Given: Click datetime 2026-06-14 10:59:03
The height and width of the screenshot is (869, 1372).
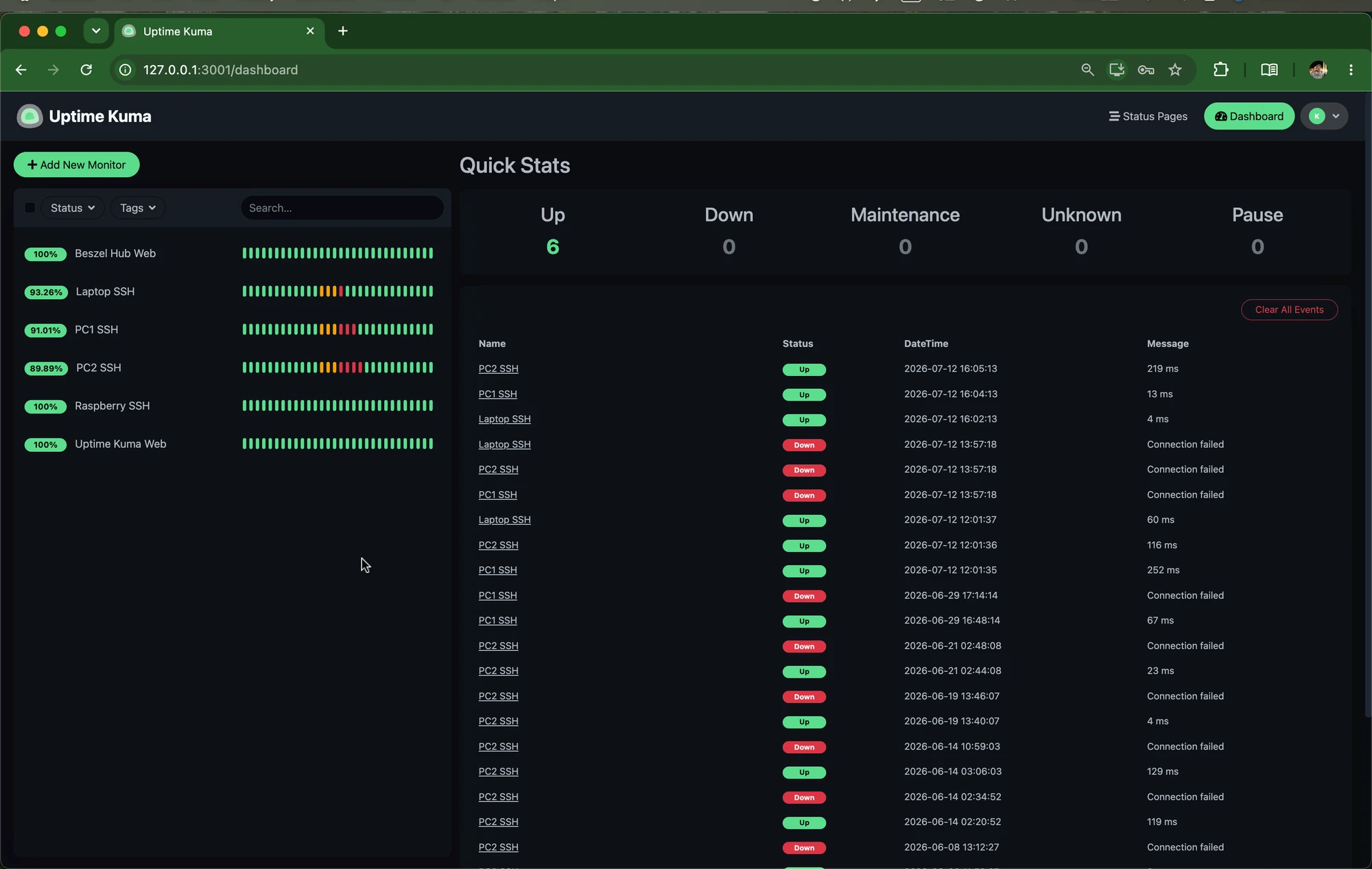Looking at the screenshot, I should (x=952, y=746).
